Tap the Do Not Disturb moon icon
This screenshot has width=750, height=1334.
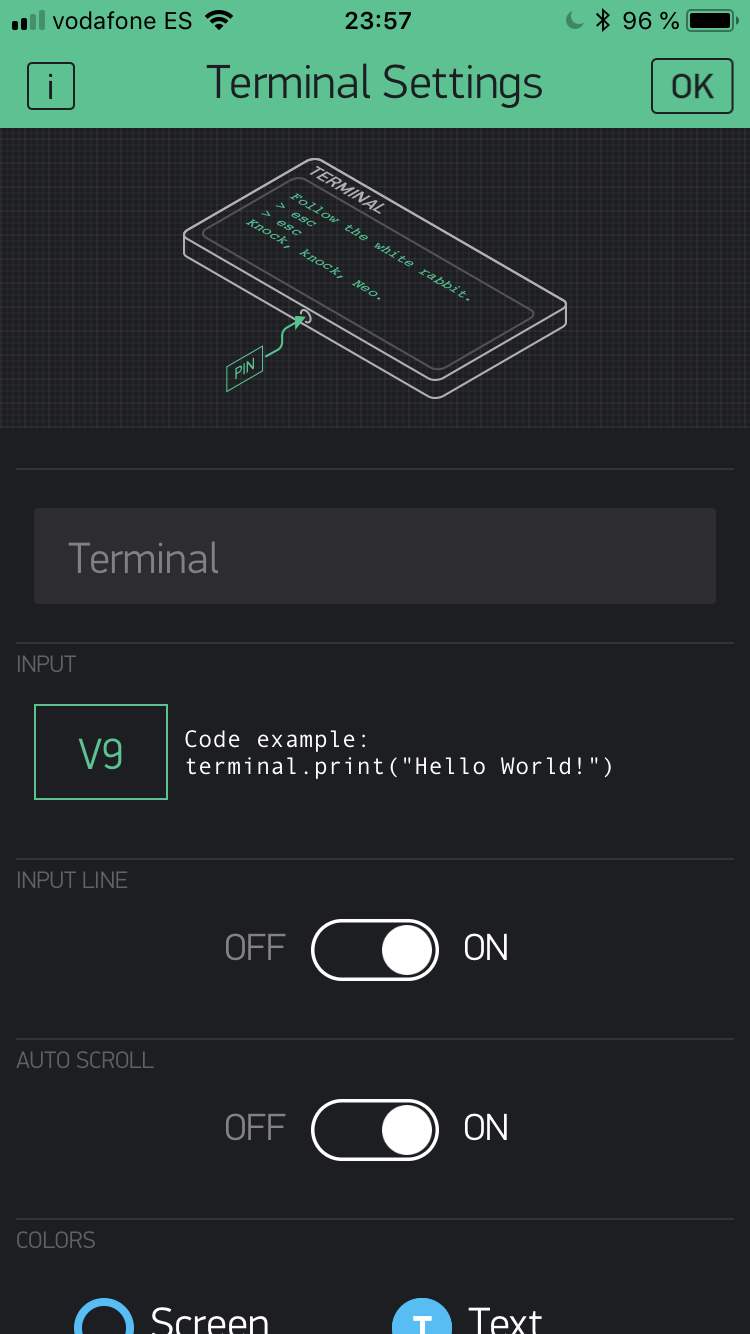574,21
